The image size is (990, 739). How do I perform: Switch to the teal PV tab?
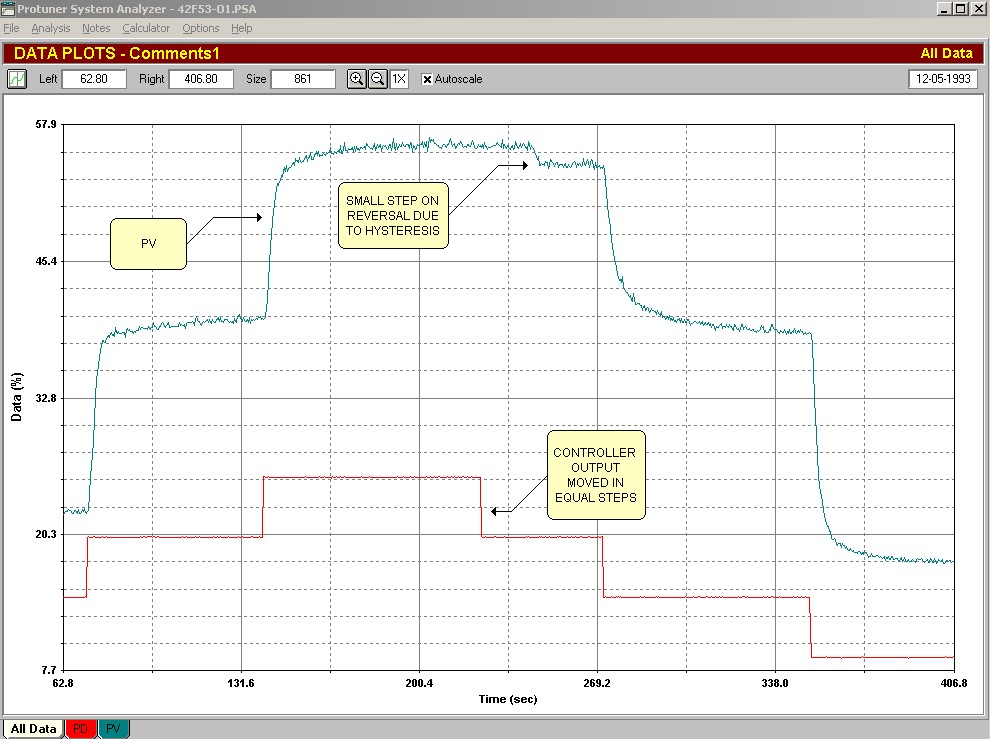[115, 729]
